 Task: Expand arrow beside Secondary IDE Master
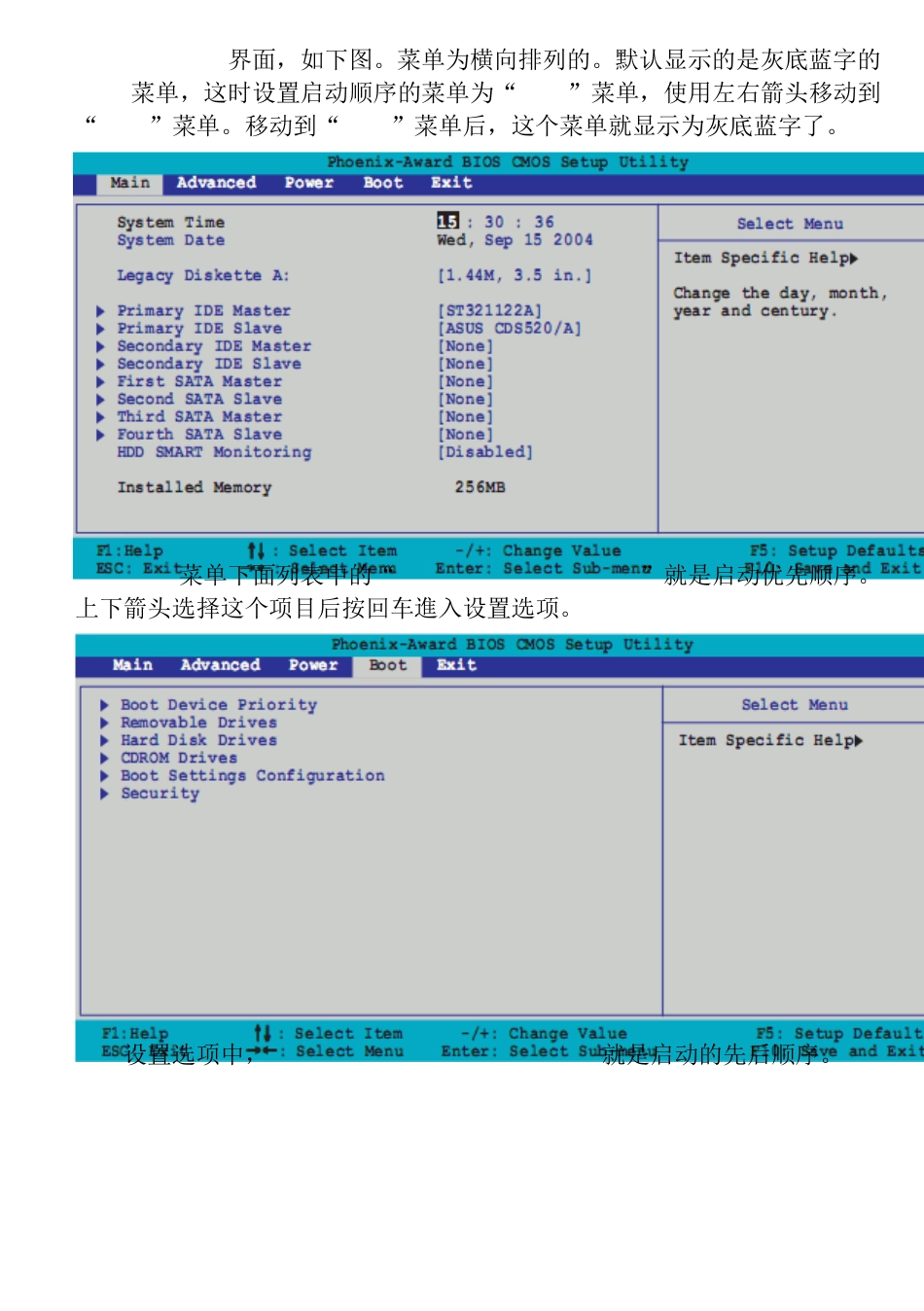(x=100, y=346)
